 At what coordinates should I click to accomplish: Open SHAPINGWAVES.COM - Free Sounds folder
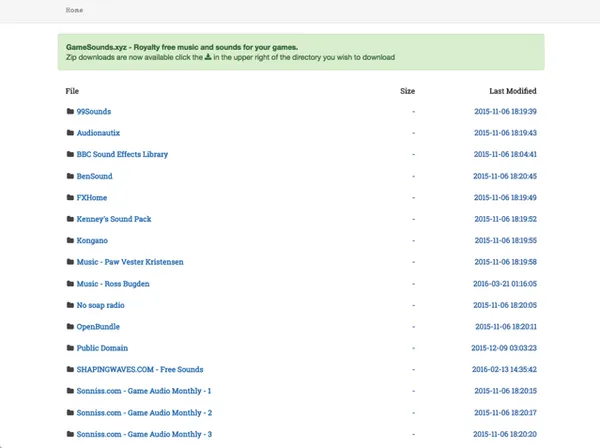tap(138, 369)
